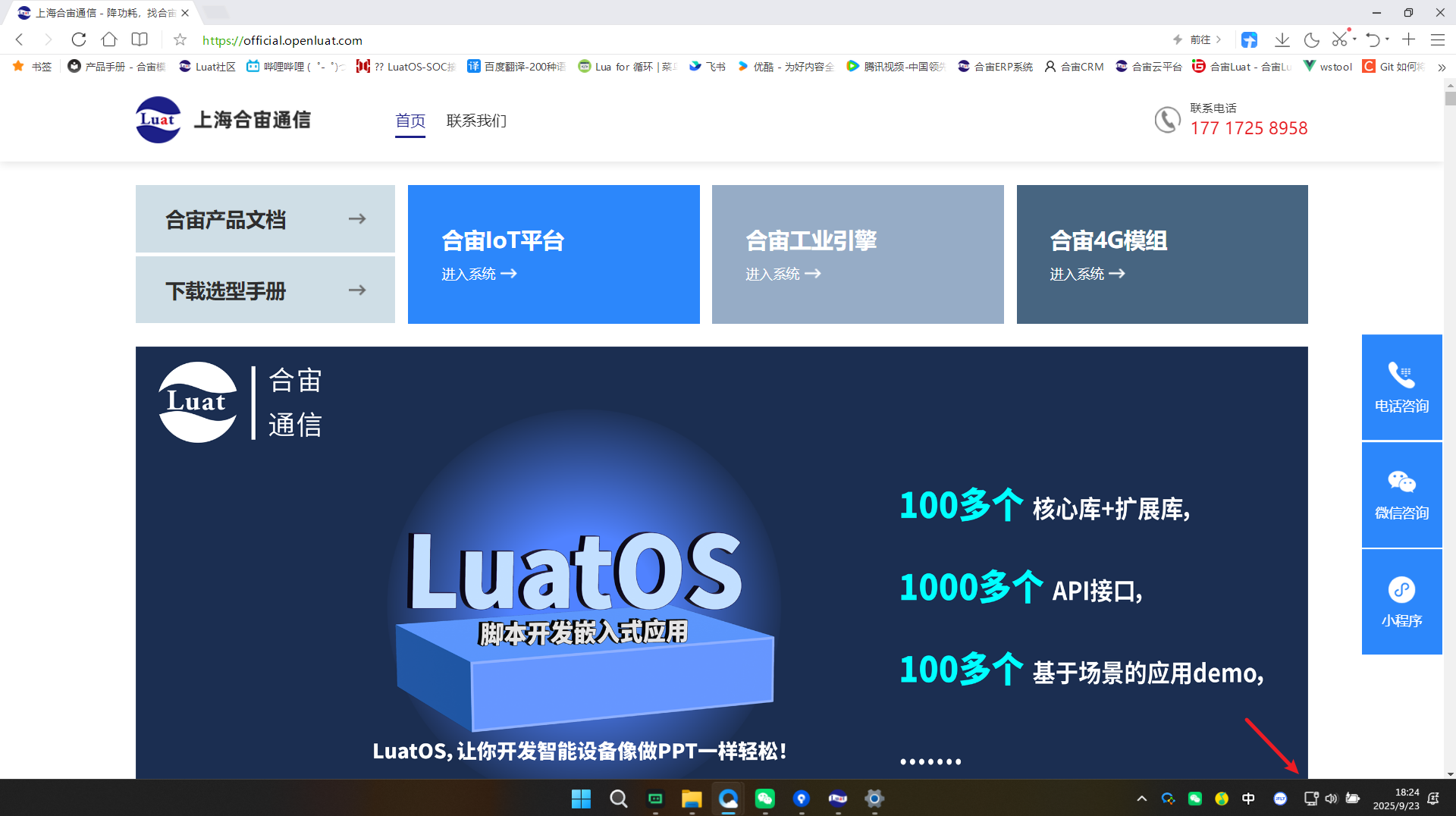Open the Lua for 循环 bookmark
This screenshot has width=1456, height=816.
[x=627, y=67]
